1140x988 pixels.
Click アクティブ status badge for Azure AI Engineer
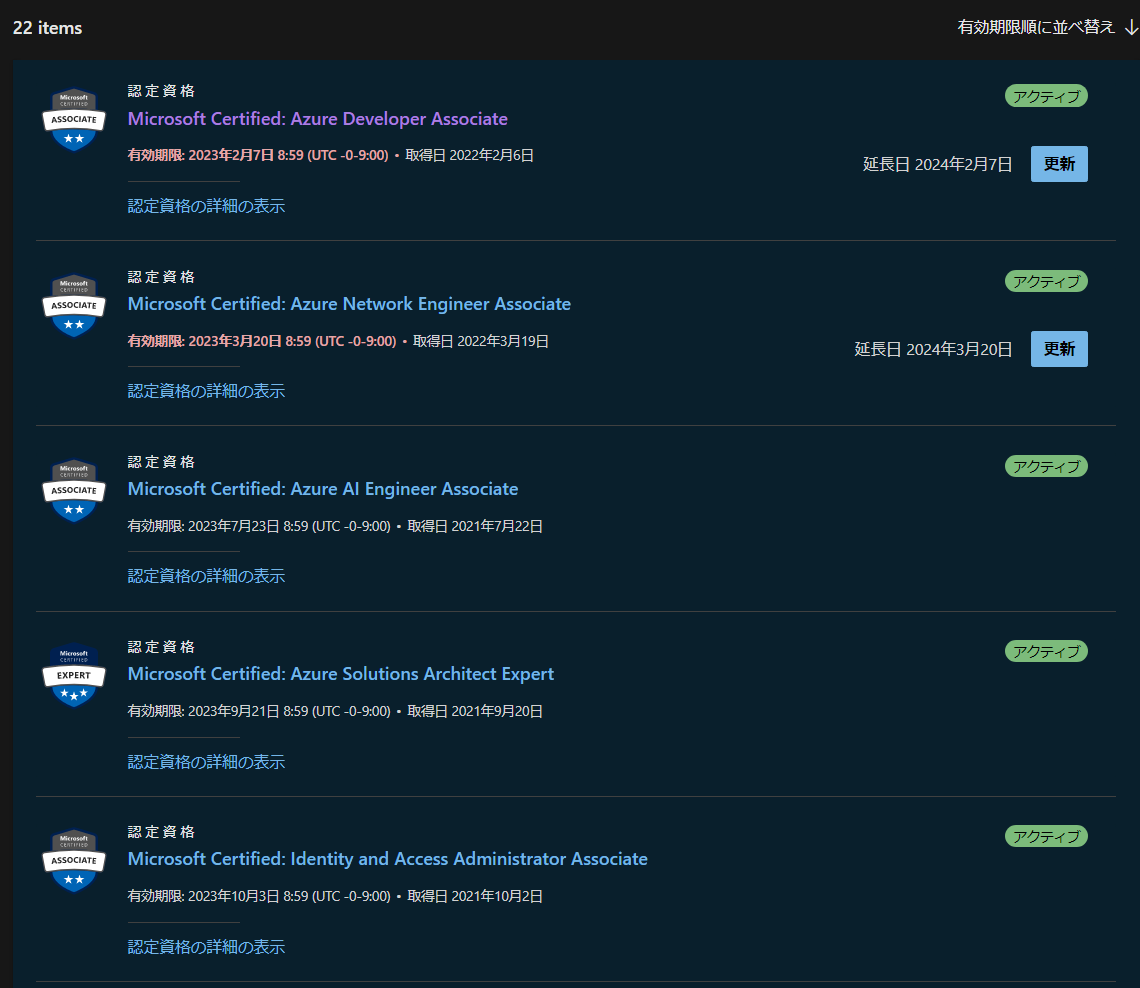[x=1045, y=466]
